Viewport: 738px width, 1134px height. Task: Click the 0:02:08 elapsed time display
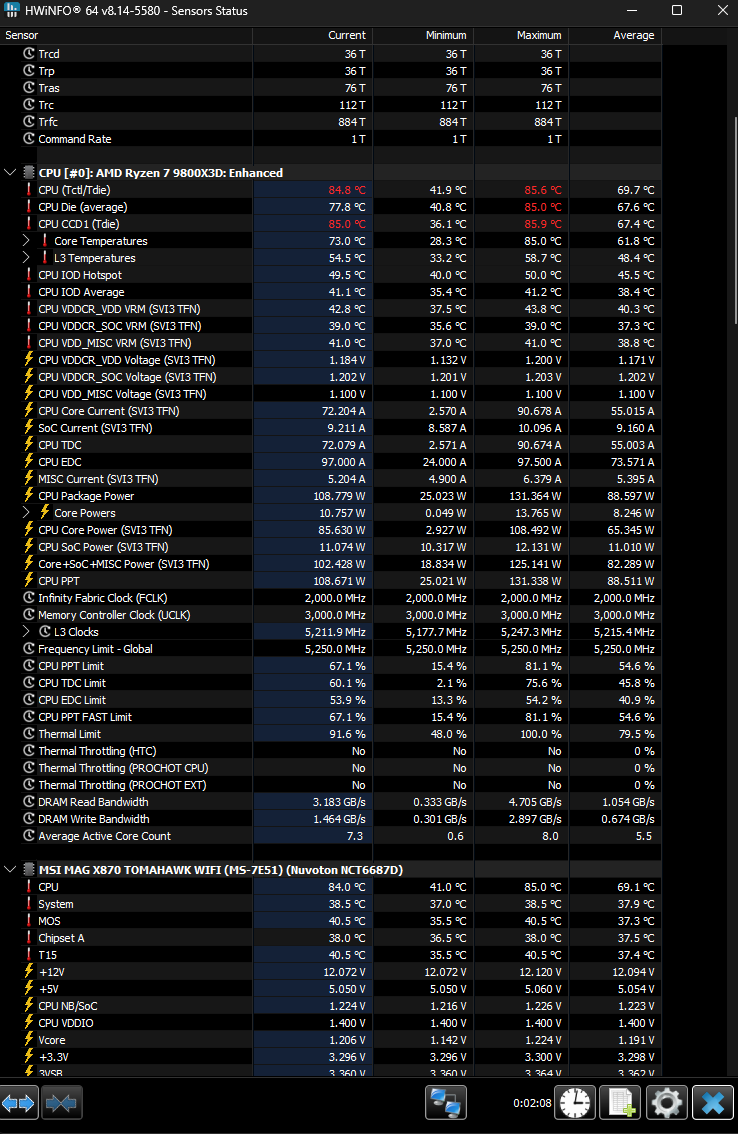[532, 1103]
